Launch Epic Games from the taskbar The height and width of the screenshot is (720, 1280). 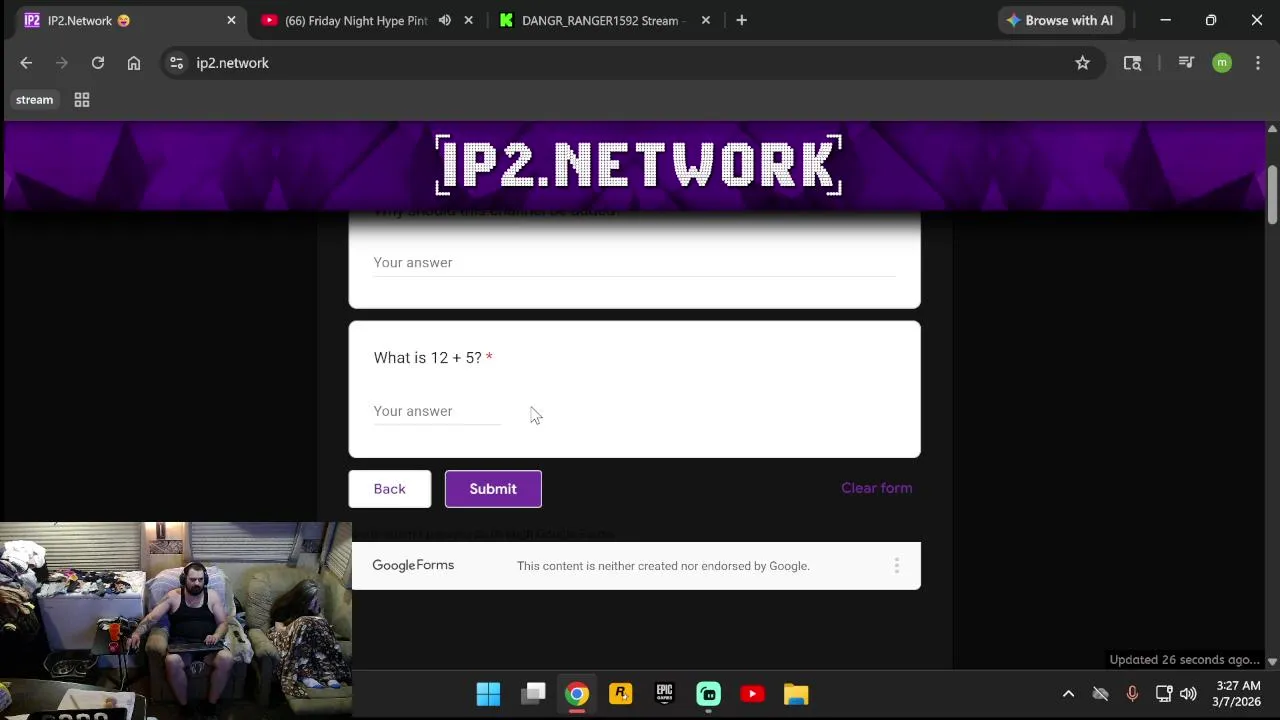(665, 694)
